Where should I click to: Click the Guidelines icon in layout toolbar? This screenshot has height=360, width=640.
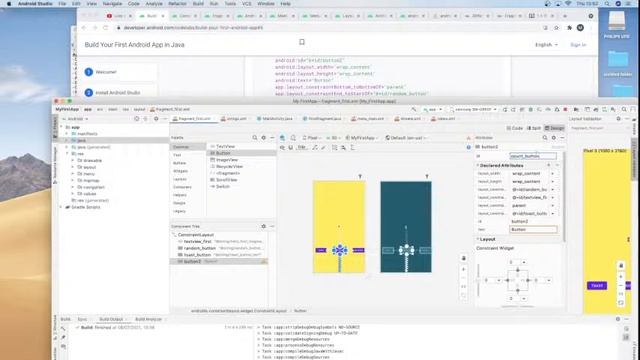352,147
